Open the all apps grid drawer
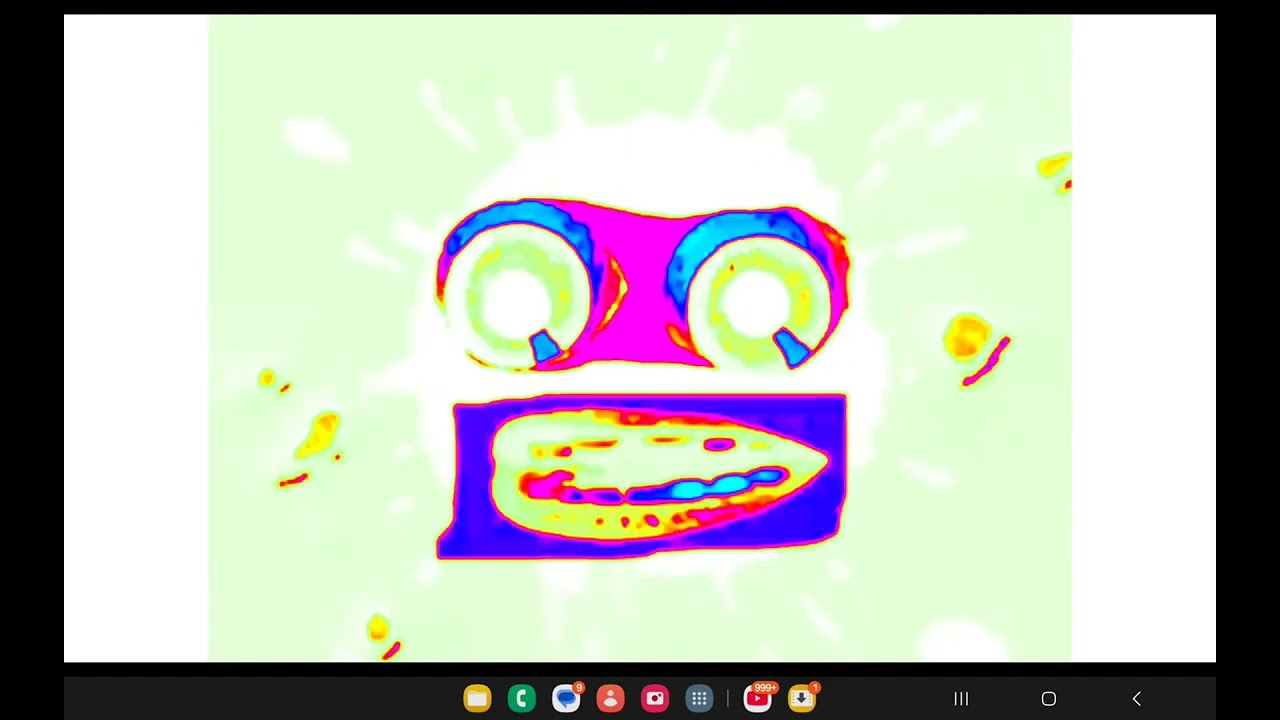 [699, 699]
